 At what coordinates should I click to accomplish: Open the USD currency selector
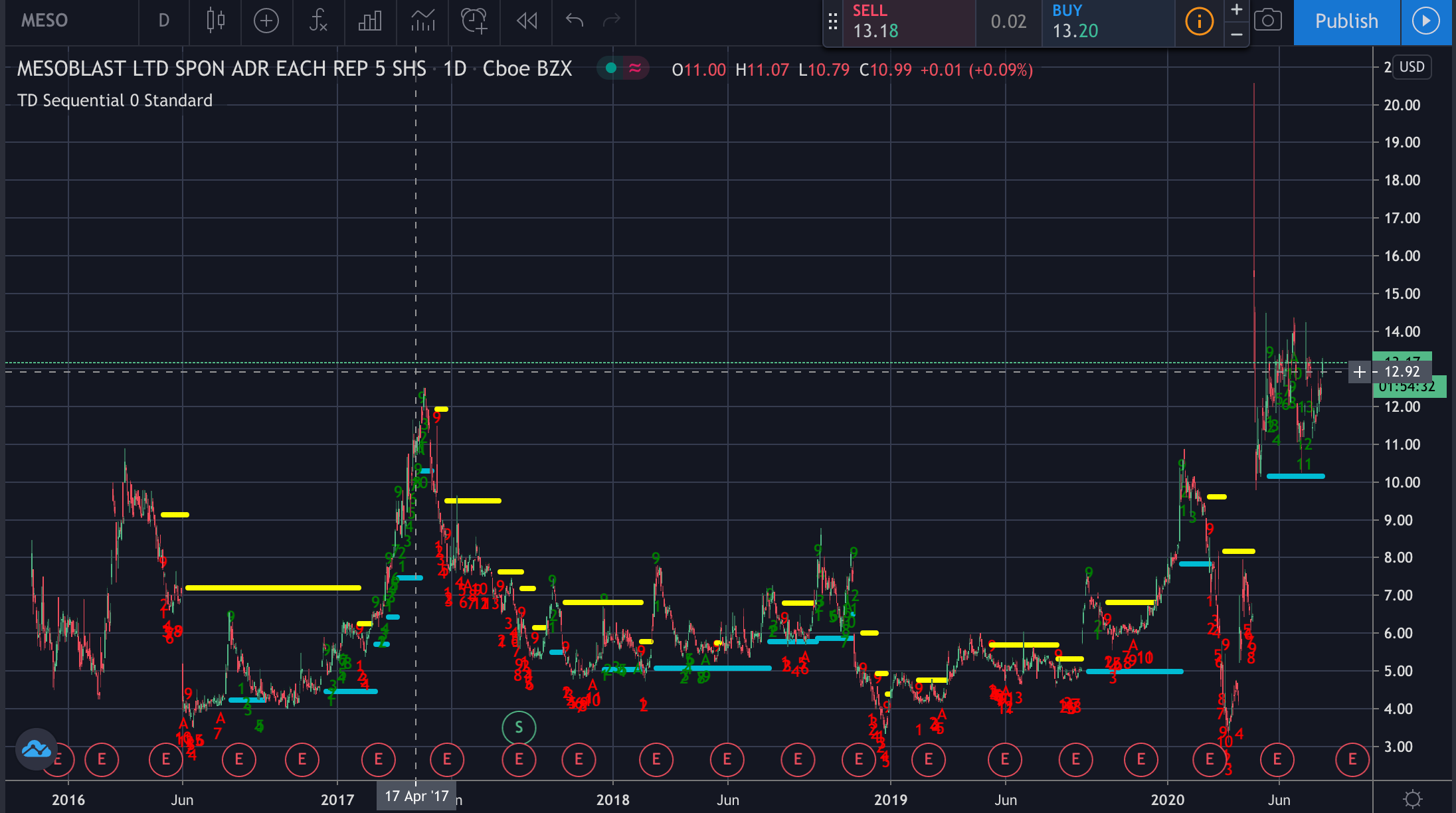(x=1411, y=67)
